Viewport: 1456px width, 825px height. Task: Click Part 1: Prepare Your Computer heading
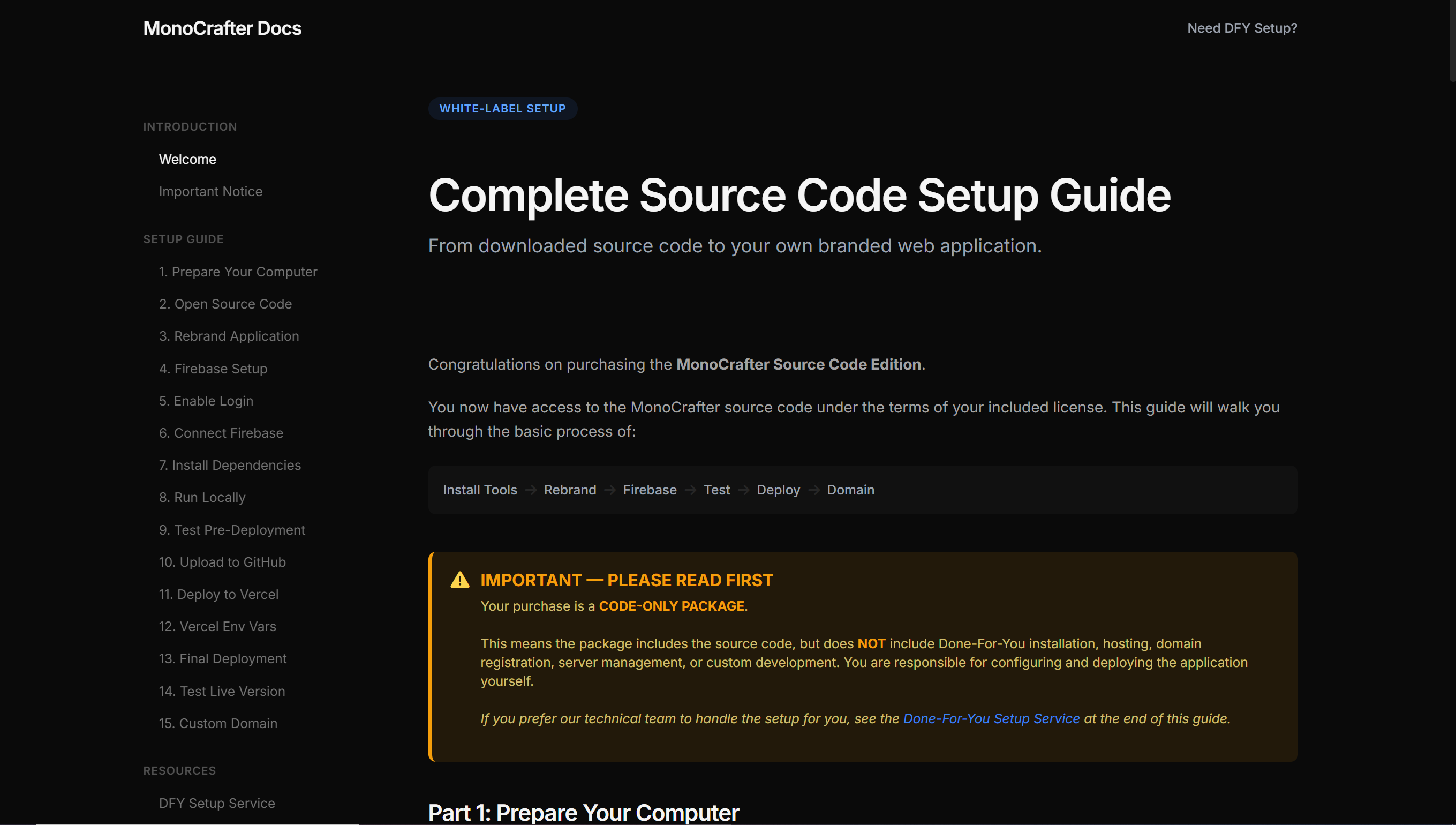pos(583,813)
